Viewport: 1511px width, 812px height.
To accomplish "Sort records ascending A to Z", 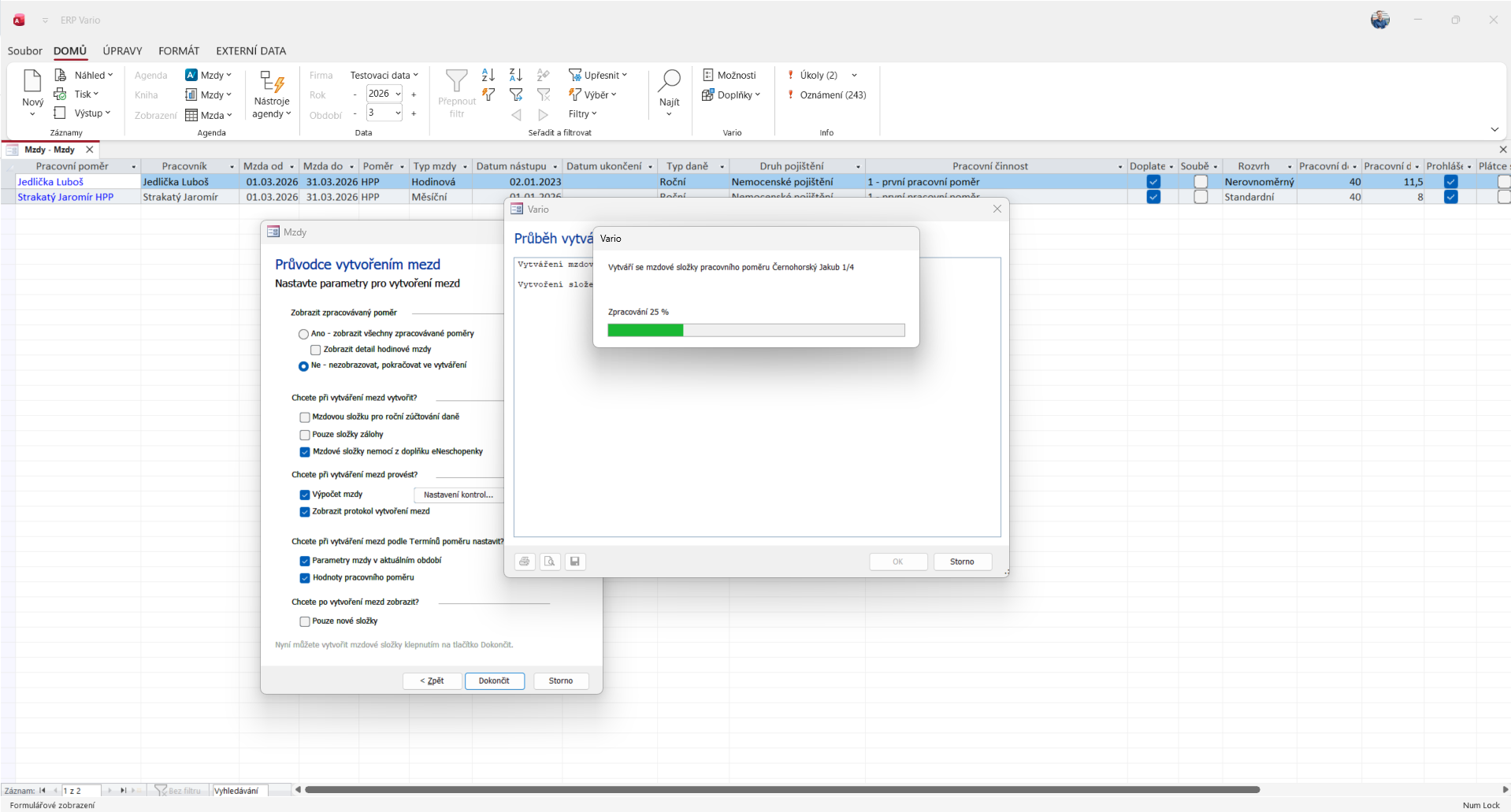I will pos(488,75).
